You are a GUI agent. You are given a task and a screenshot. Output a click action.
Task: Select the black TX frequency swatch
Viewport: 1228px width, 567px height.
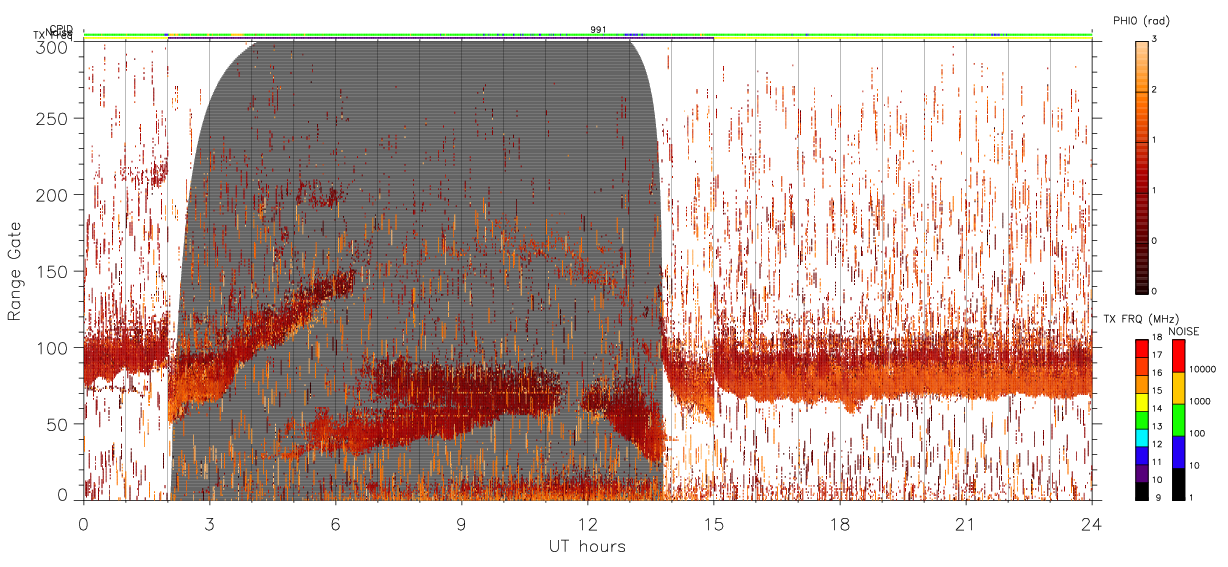tap(1141, 490)
